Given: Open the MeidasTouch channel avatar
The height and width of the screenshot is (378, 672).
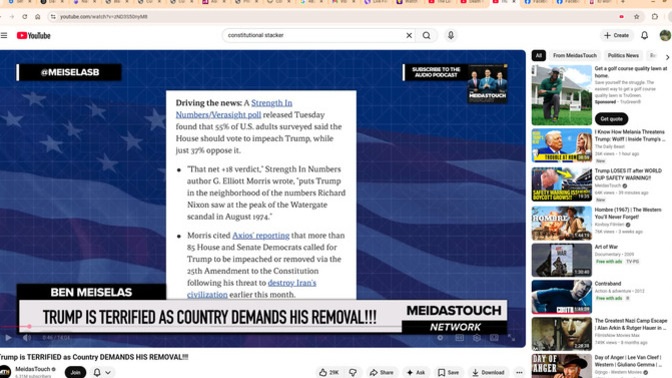Looking at the screenshot, I should pos(5,372).
